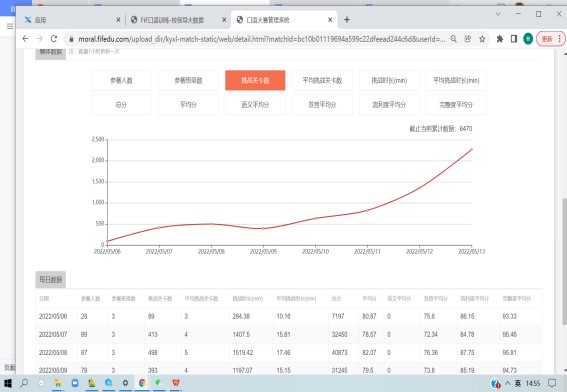The image size is (567, 392).
Task: Open a new browser tab
Action: click(x=347, y=20)
